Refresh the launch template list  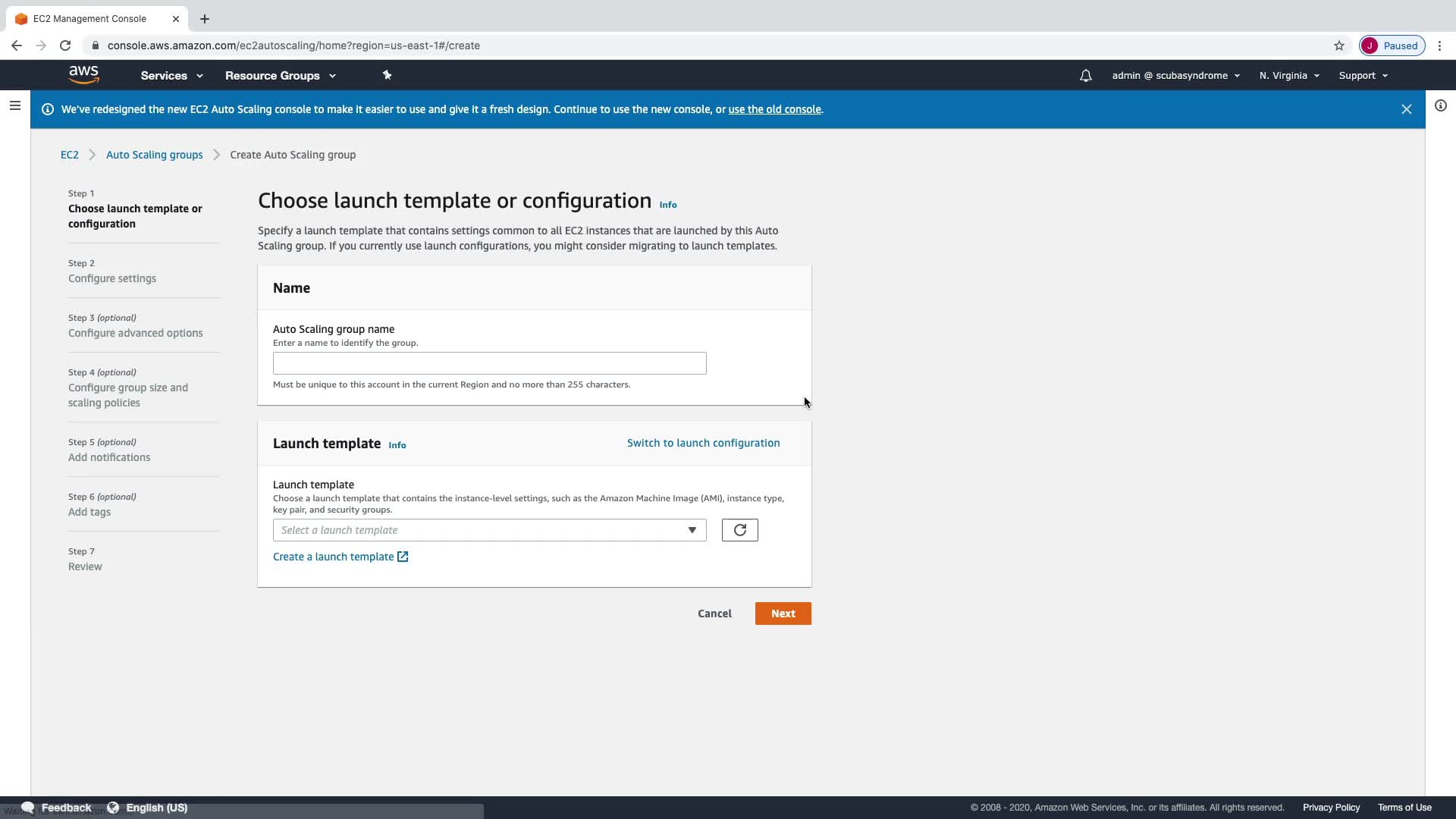pyautogui.click(x=739, y=530)
